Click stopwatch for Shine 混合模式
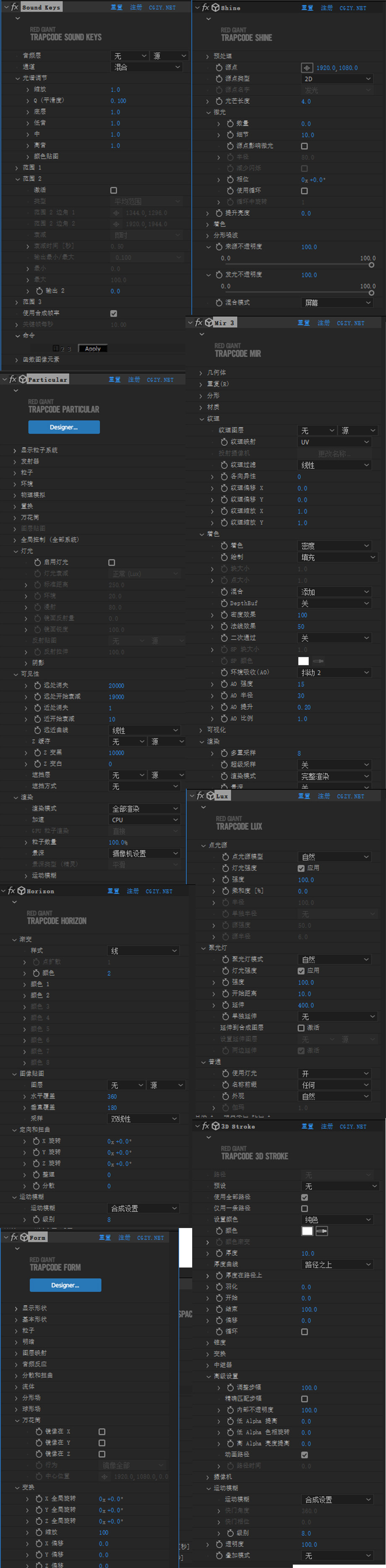The height and width of the screenshot is (1568, 386). pyautogui.click(x=219, y=303)
